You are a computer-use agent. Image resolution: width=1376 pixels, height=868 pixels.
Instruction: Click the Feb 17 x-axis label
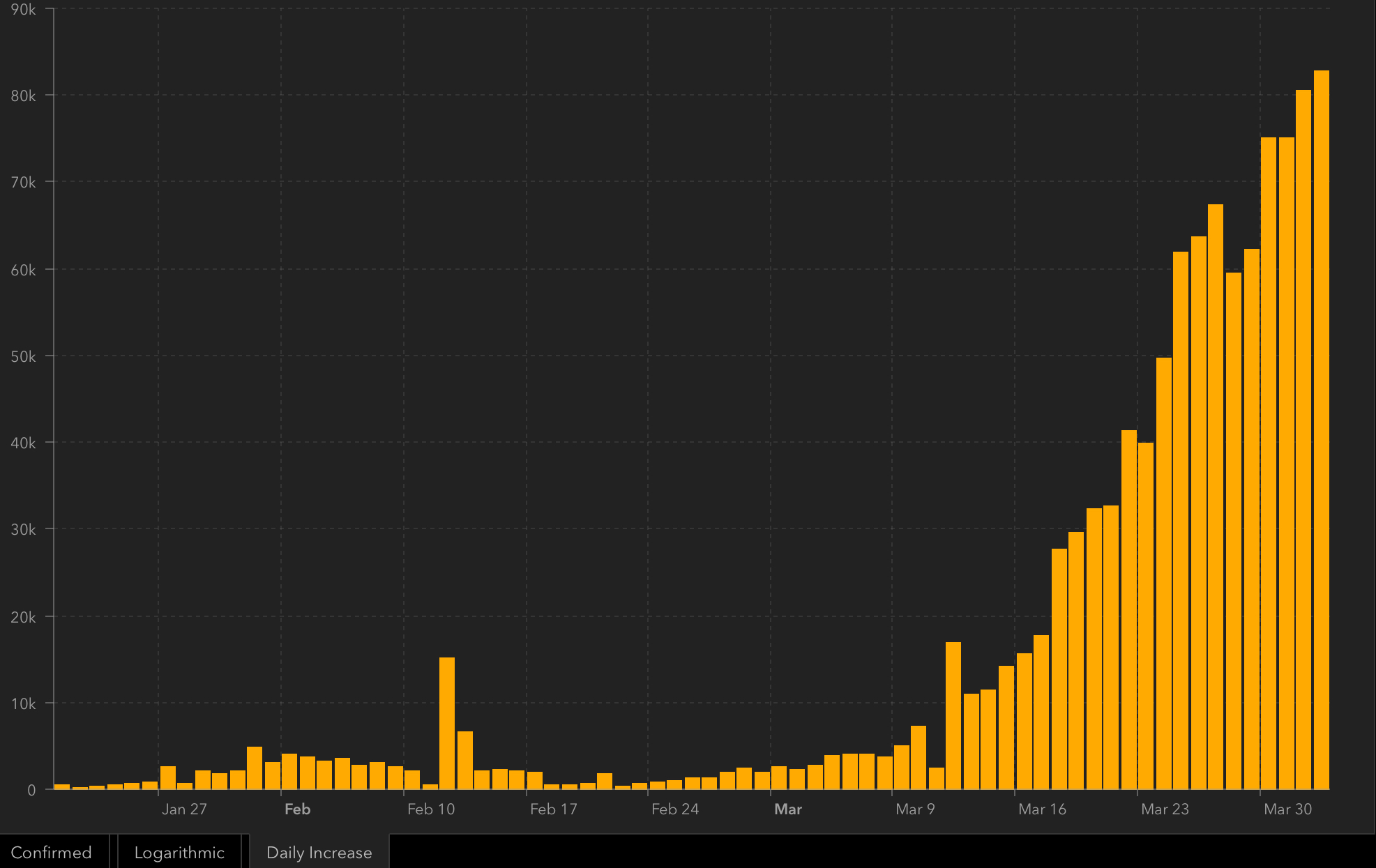tap(553, 809)
